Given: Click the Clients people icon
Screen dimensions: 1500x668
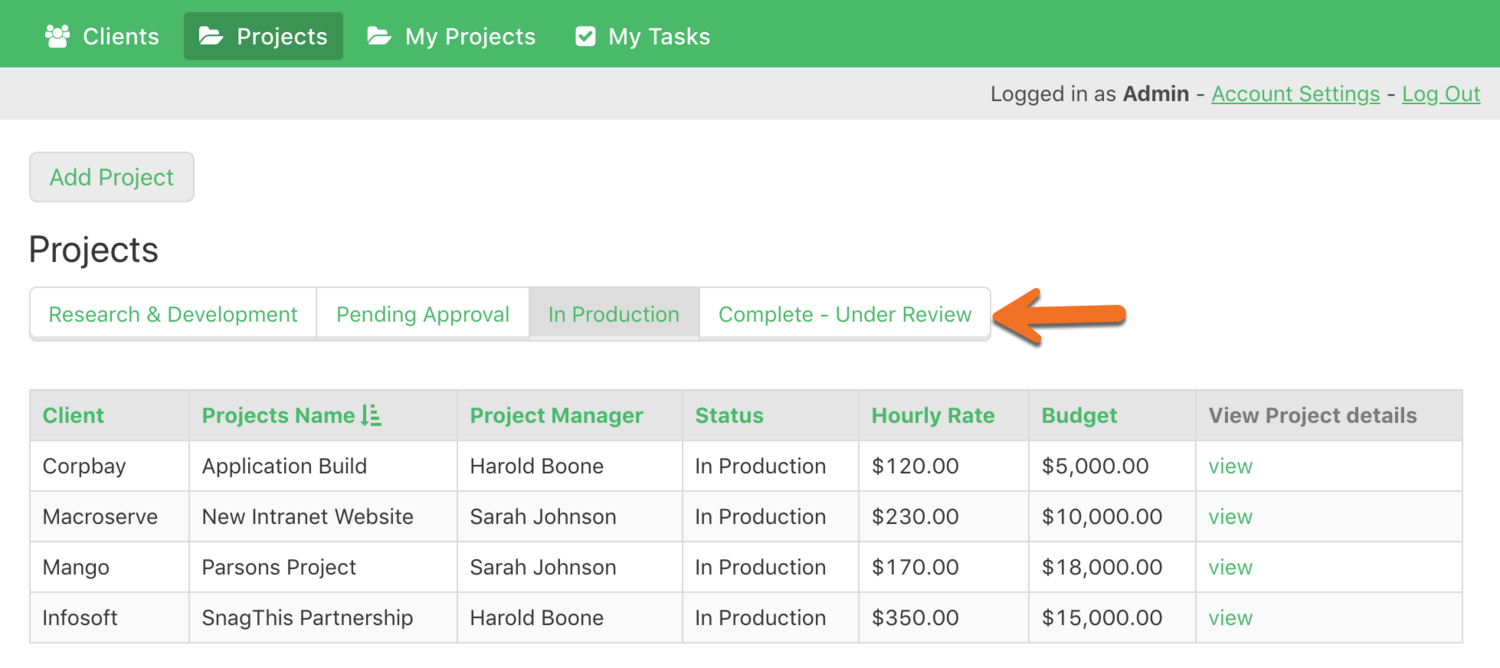Looking at the screenshot, I should coord(58,37).
